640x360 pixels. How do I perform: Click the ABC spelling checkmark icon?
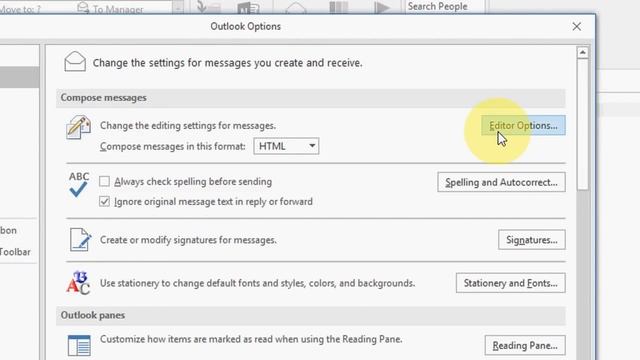[78, 184]
